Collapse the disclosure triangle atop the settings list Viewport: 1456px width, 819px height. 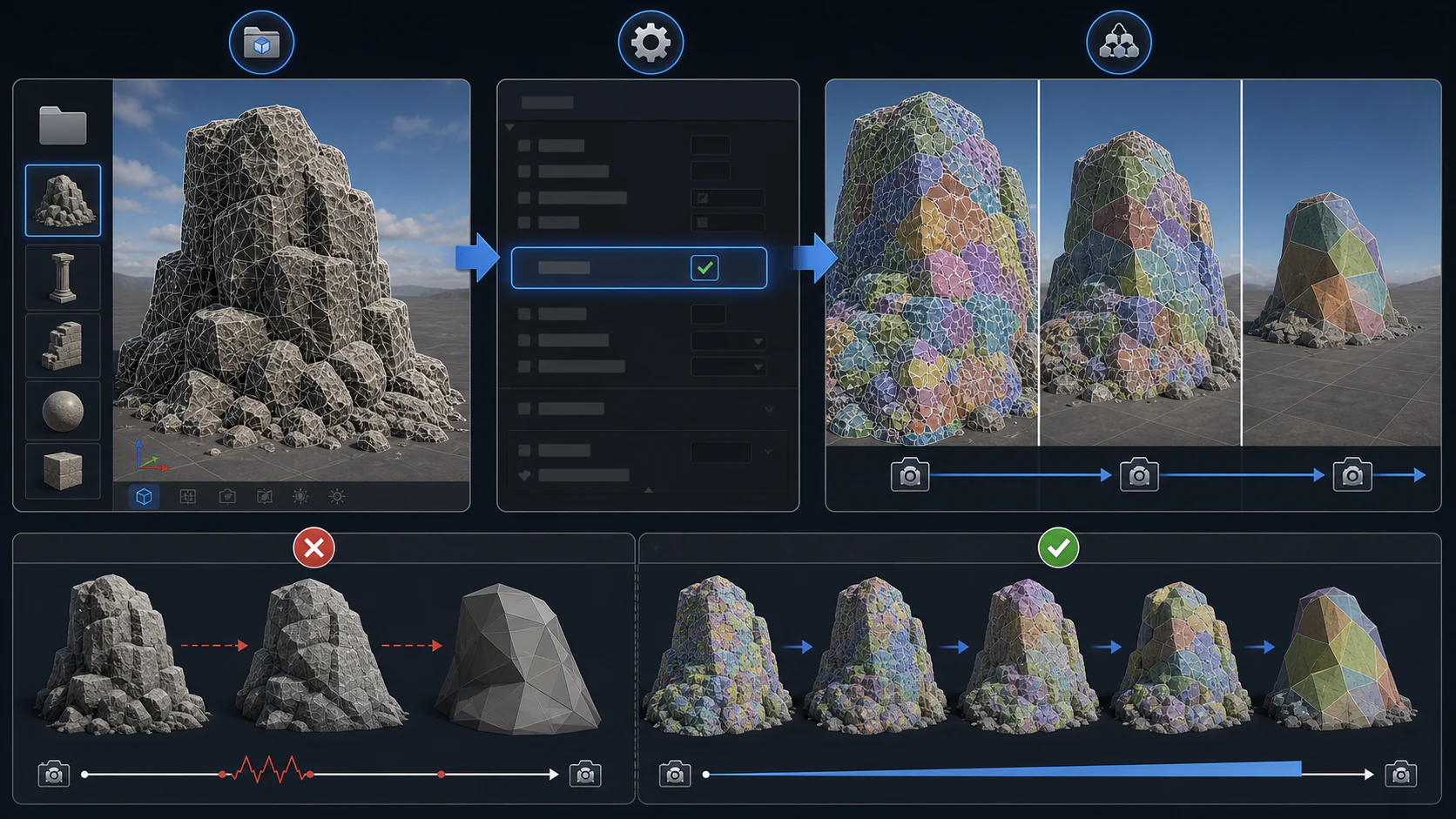pyautogui.click(x=510, y=128)
